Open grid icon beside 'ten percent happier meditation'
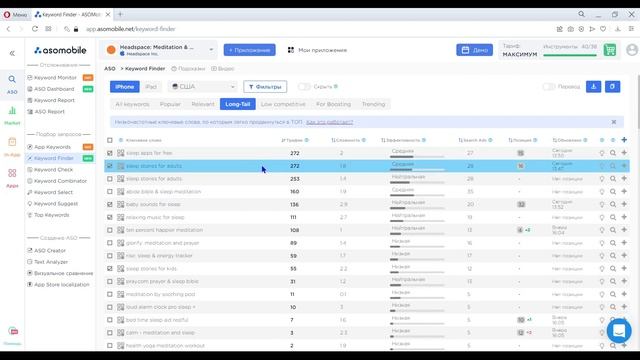 120,230
